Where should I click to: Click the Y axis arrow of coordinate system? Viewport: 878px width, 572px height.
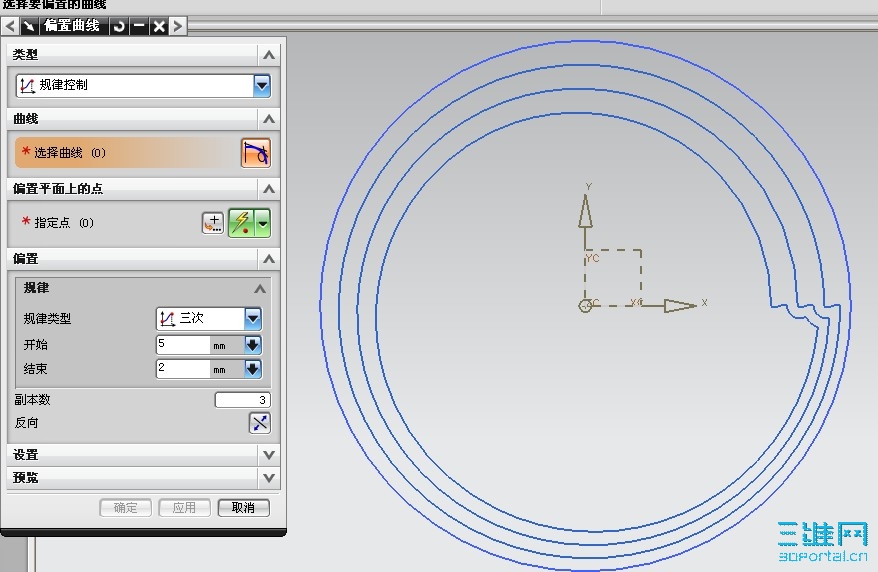[x=586, y=211]
